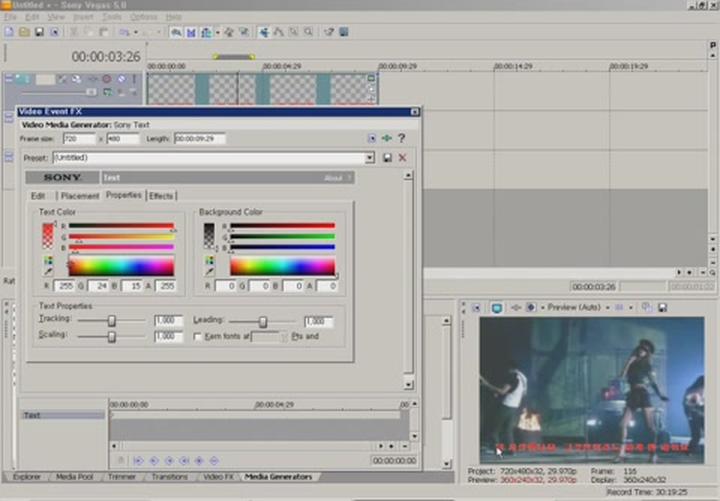Screen dimensions: 720x501
Task: Click the green plug-in chain icon
Action: pos(387,138)
